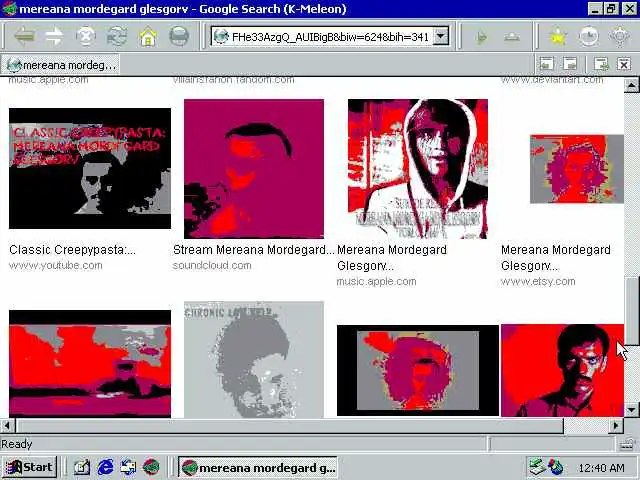
Task: Switch to next tab using tab bar icon
Action: [x=570, y=64]
